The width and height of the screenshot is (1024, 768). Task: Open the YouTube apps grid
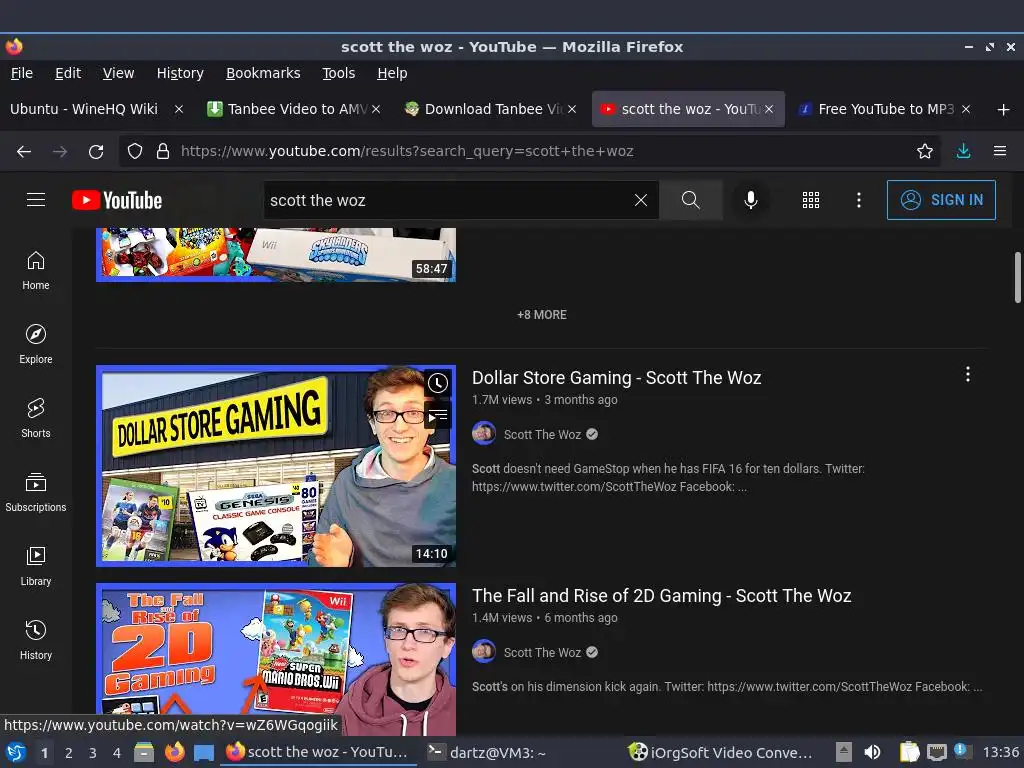(810, 200)
